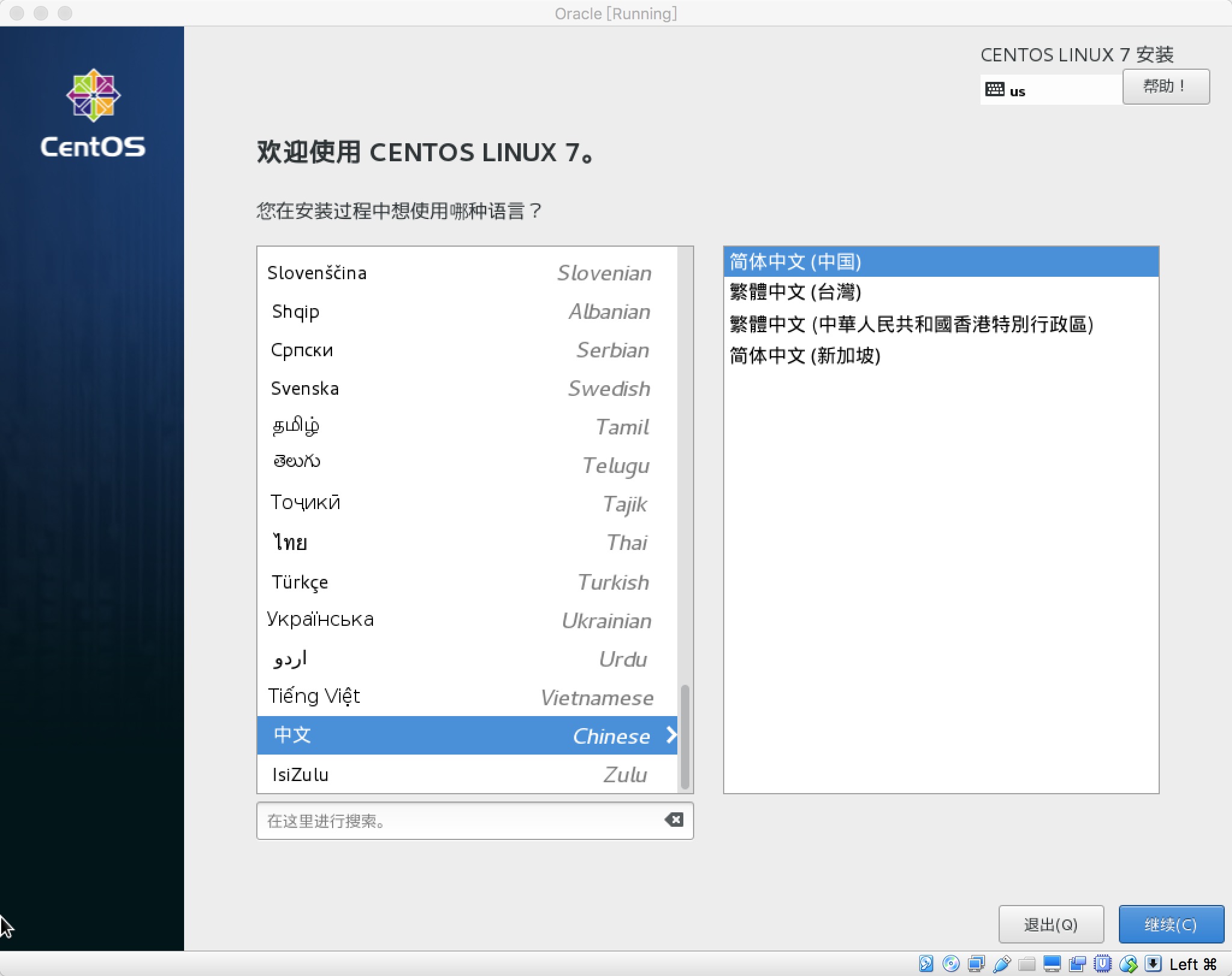Select the Tamil language row
The width and height of the screenshot is (1232, 976).
pyautogui.click(x=467, y=427)
